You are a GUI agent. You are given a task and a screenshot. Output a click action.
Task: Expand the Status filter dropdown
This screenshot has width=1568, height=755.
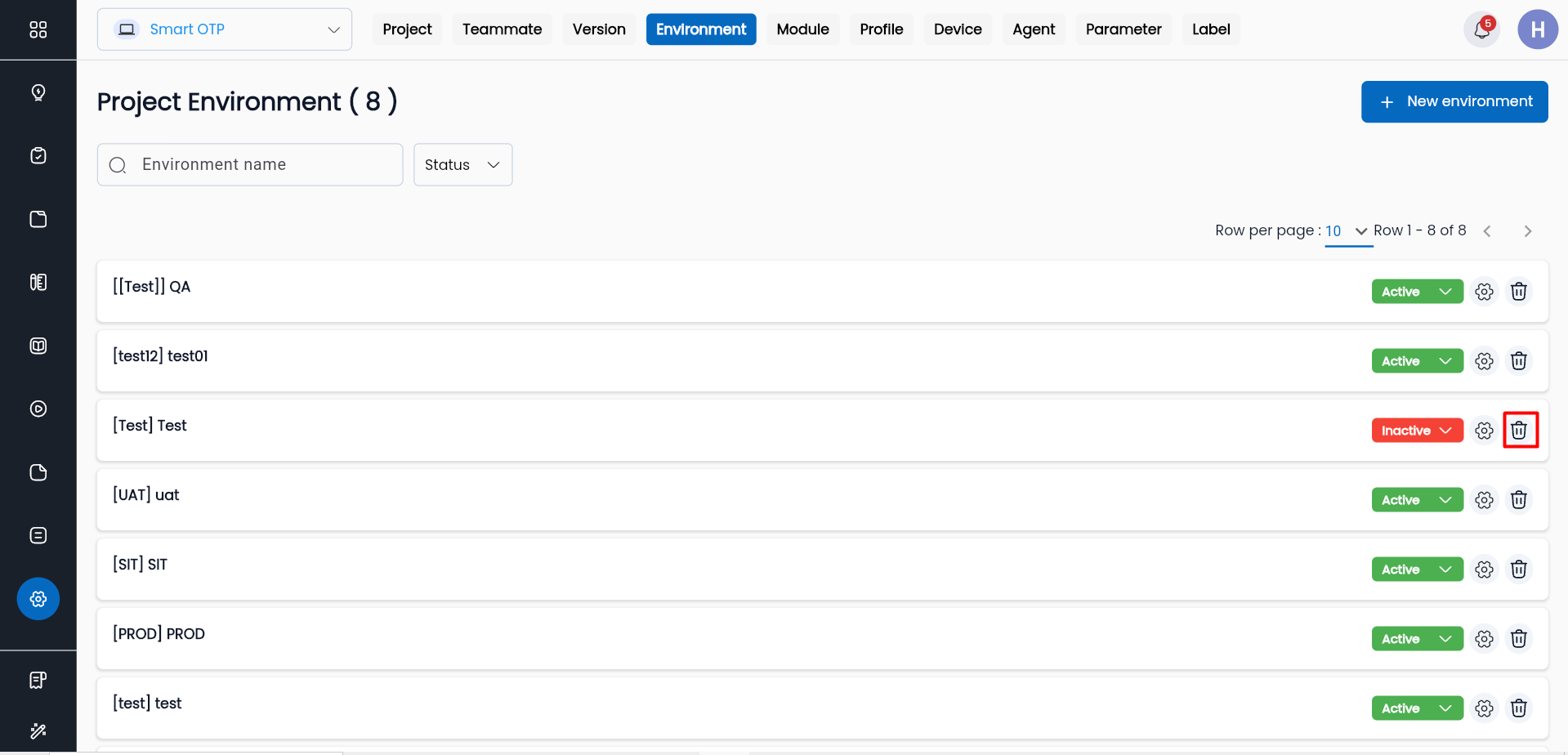pyautogui.click(x=462, y=165)
